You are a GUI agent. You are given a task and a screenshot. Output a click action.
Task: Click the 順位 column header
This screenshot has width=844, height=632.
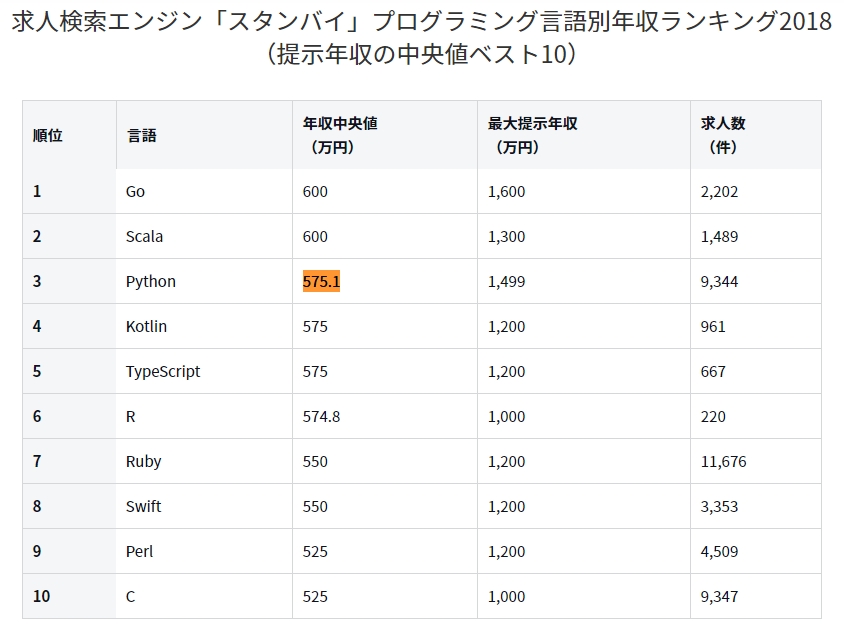tap(47, 135)
